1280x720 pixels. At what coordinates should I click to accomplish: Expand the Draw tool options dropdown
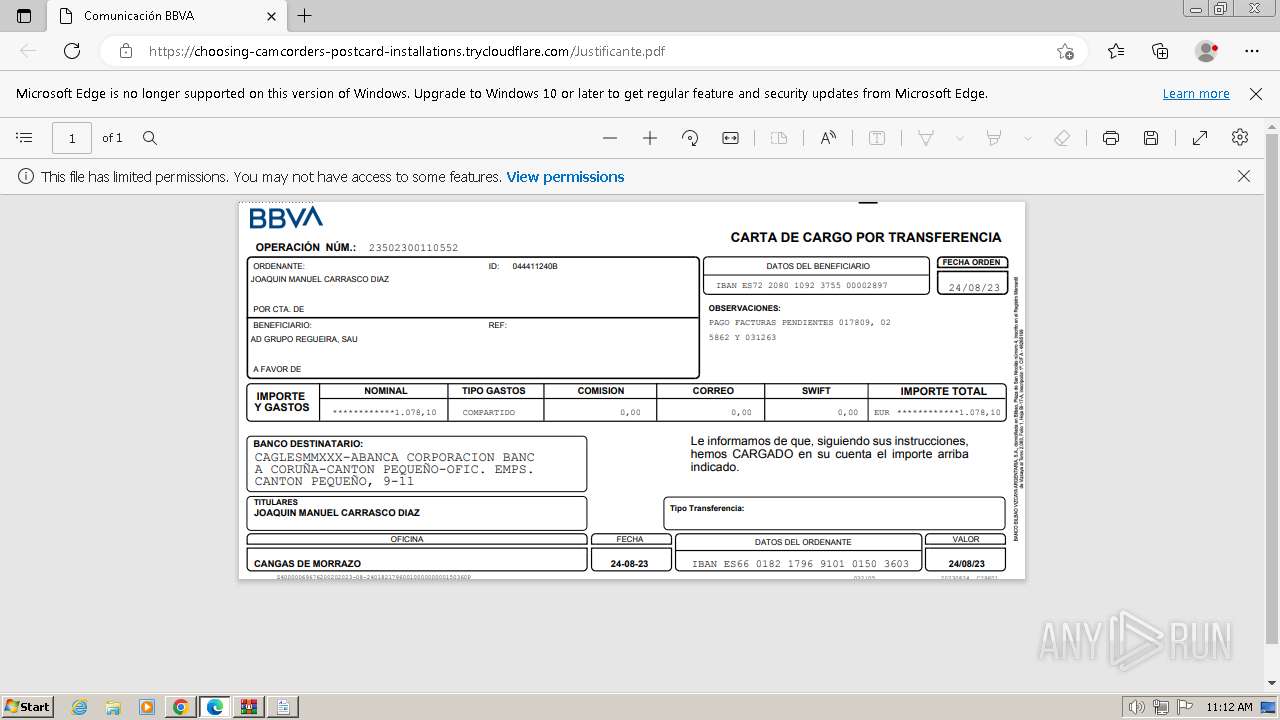point(960,138)
